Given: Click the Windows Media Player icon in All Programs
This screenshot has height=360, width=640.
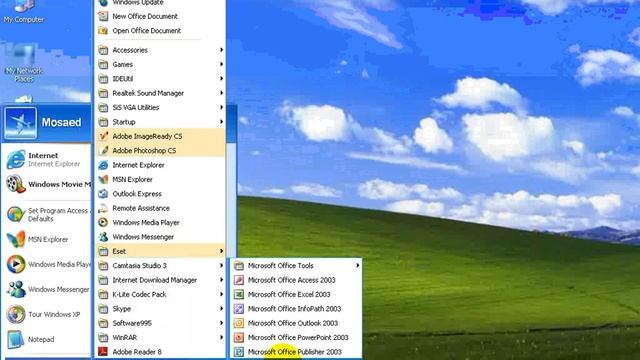Looking at the screenshot, I should pyautogui.click(x=103, y=222).
